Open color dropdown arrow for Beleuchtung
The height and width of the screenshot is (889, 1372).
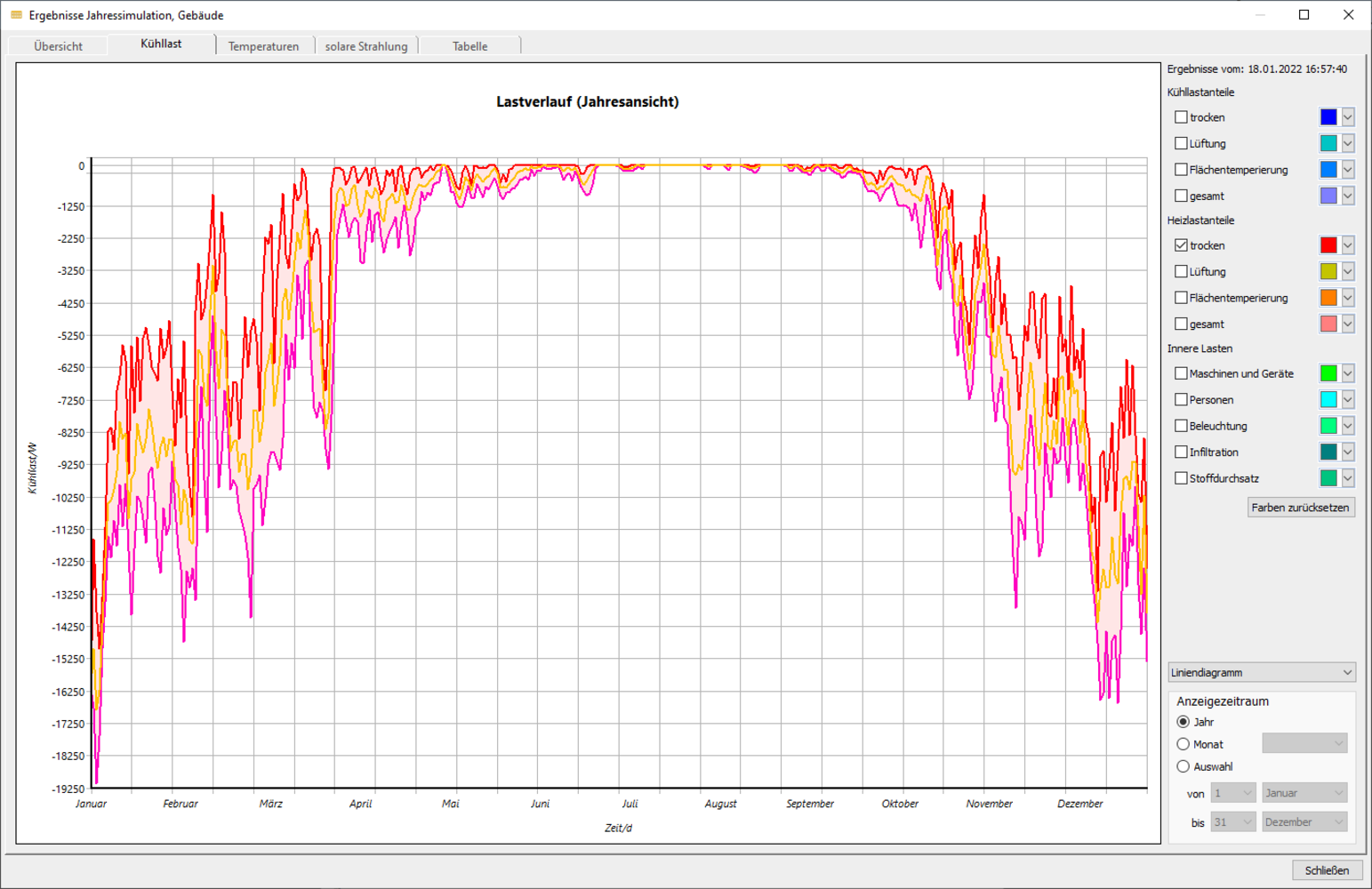tap(1348, 426)
